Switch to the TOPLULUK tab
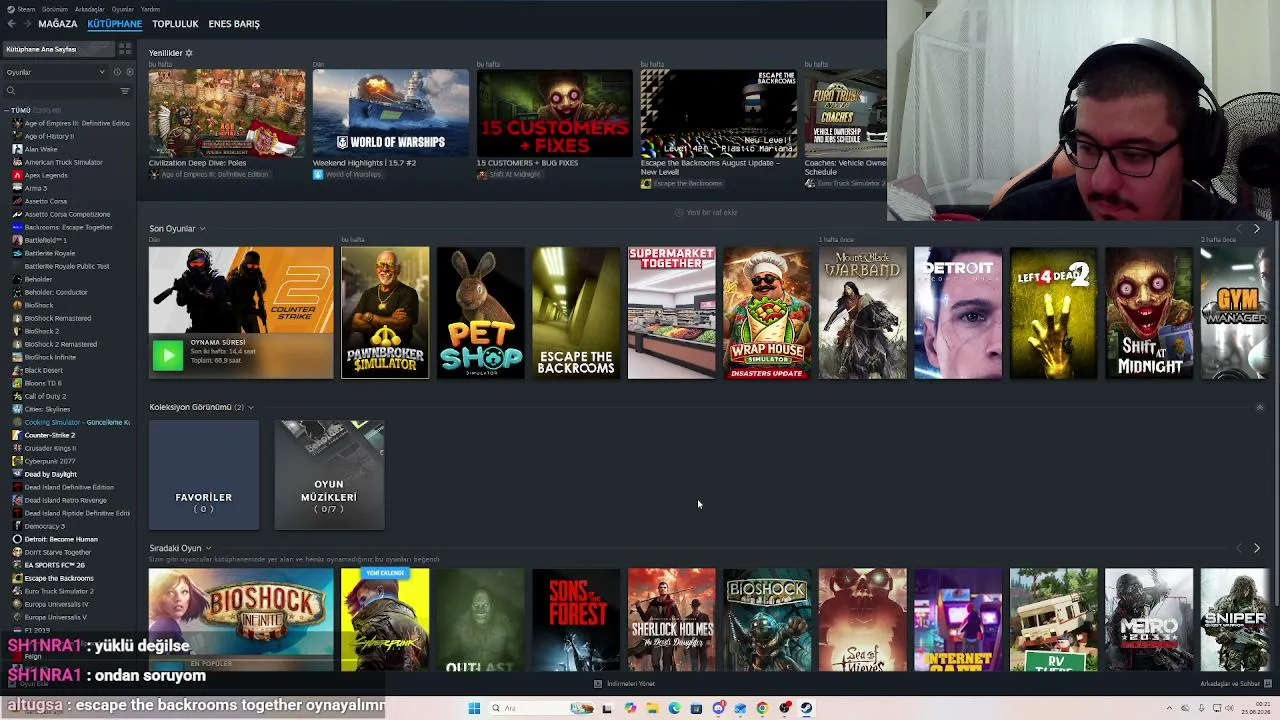1280x720 pixels. (175, 24)
